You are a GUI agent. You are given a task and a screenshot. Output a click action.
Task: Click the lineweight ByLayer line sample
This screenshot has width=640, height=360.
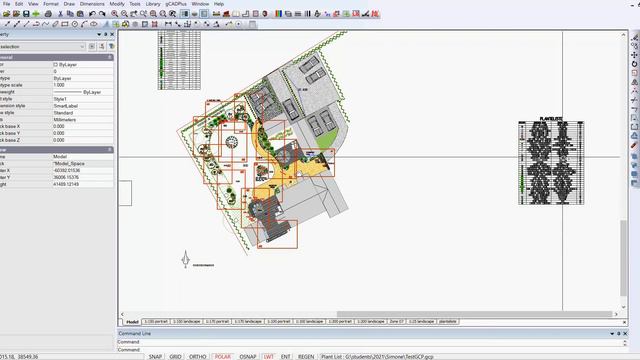point(67,92)
